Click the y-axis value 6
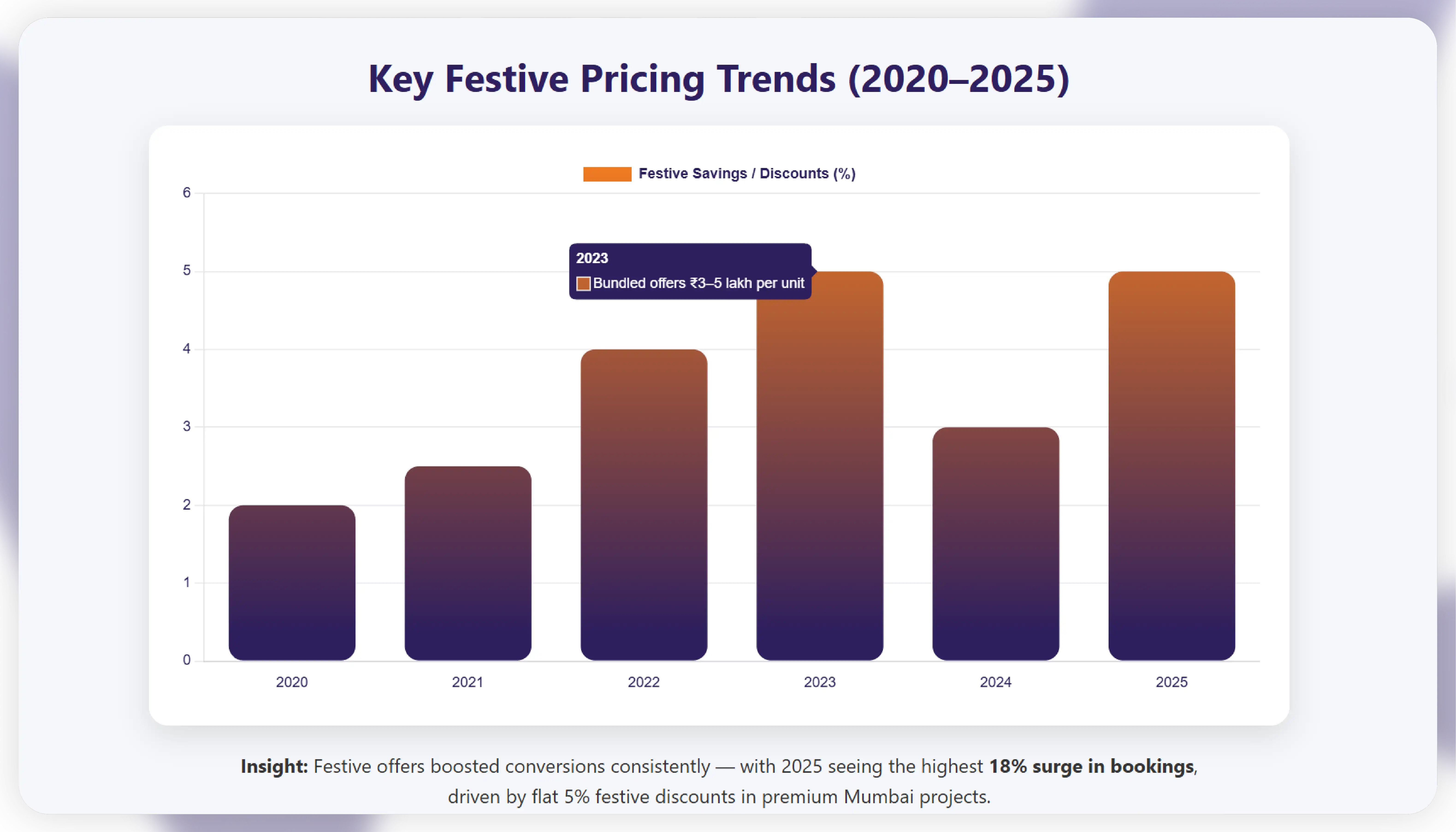1456x832 pixels. pos(186,193)
